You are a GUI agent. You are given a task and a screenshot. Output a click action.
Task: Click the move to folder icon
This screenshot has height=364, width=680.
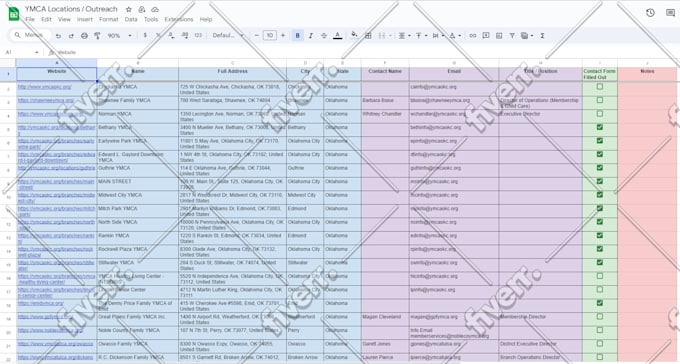pos(142,9)
